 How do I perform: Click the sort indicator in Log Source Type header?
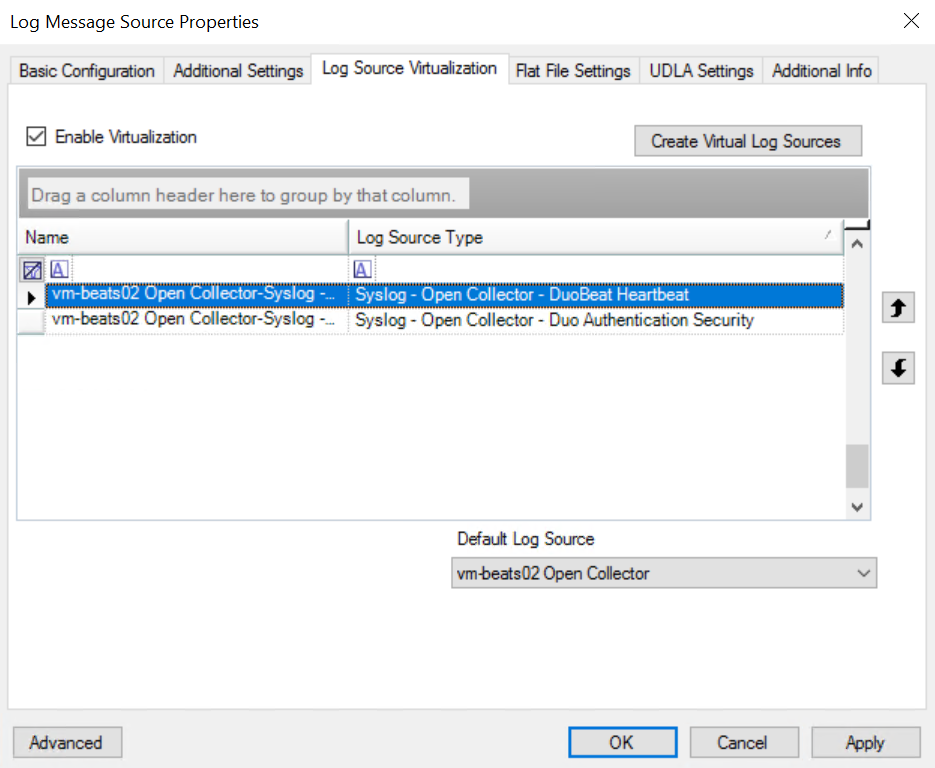(827, 235)
